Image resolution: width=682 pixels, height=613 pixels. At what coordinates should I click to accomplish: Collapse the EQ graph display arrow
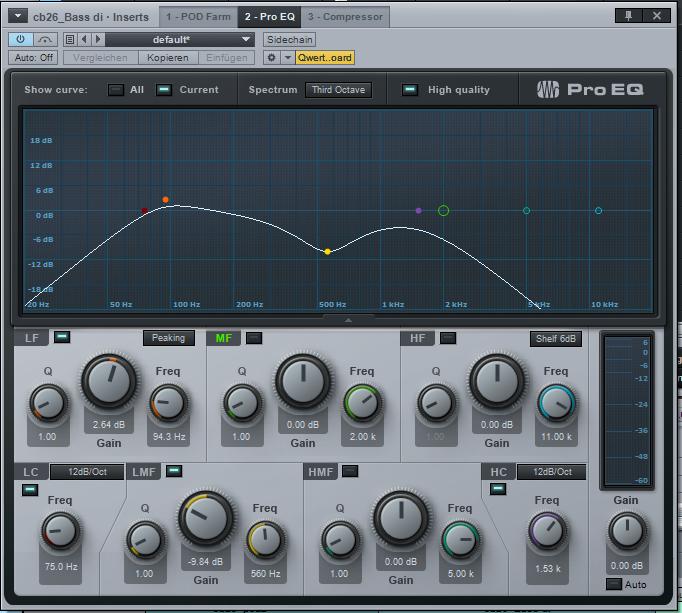pyautogui.click(x=348, y=320)
